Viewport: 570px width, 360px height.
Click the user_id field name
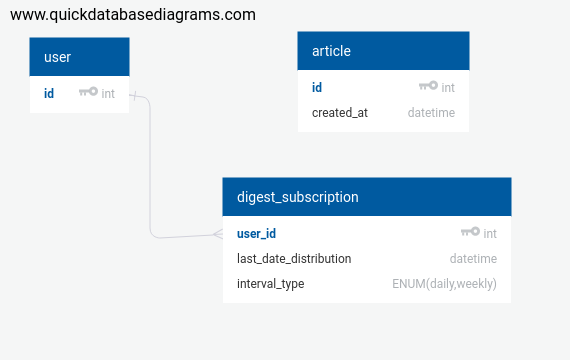point(256,233)
